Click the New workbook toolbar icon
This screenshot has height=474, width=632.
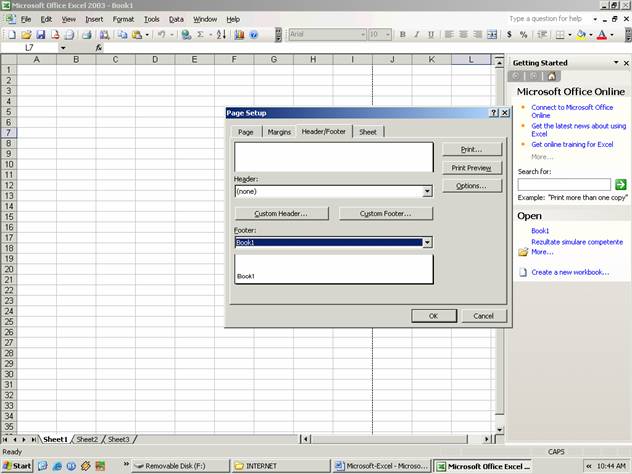click(12, 35)
